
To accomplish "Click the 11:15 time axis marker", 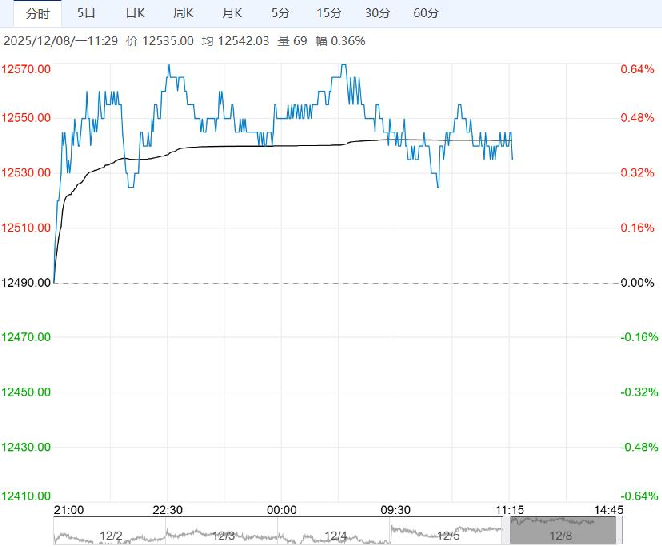I will coord(510,510).
